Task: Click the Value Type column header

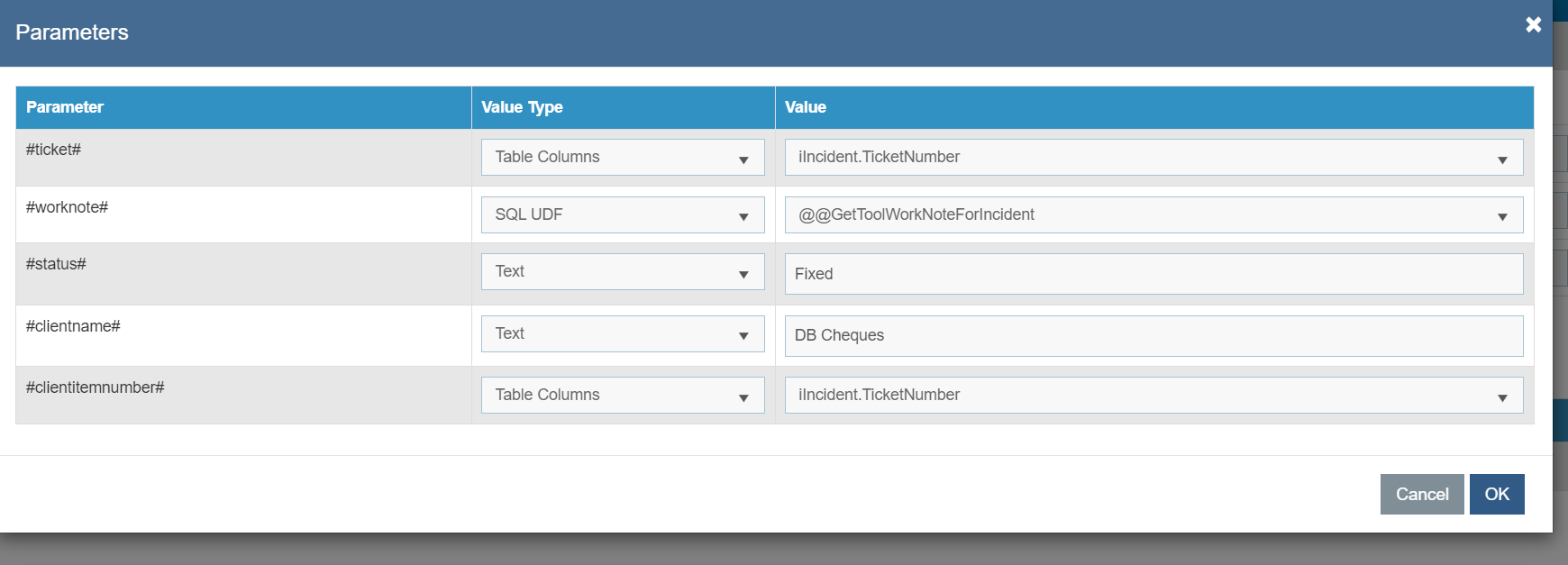Action: point(522,107)
